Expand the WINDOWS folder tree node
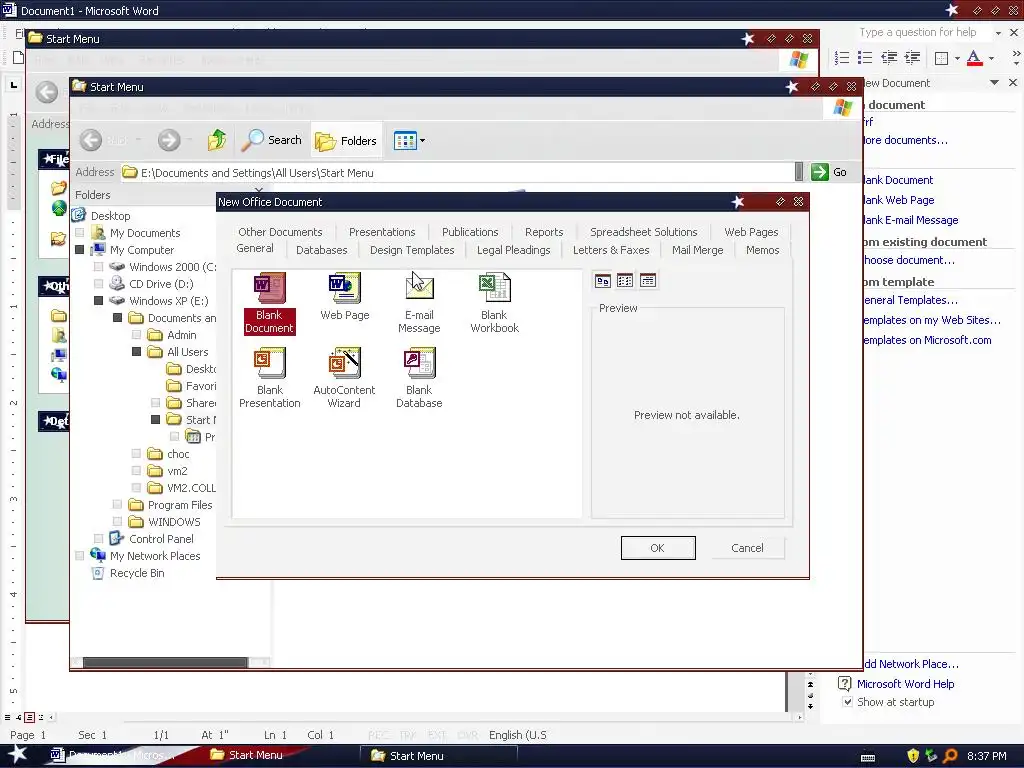 pyautogui.click(x=118, y=521)
